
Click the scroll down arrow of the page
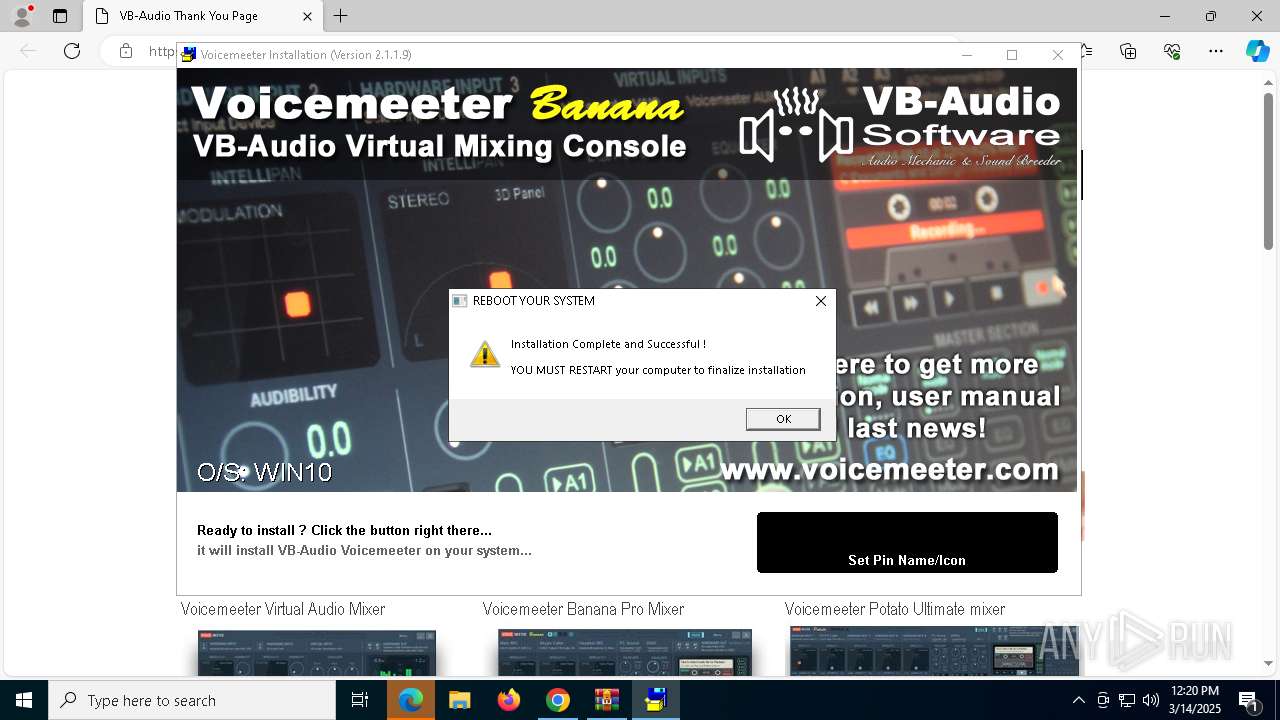(x=1268, y=663)
